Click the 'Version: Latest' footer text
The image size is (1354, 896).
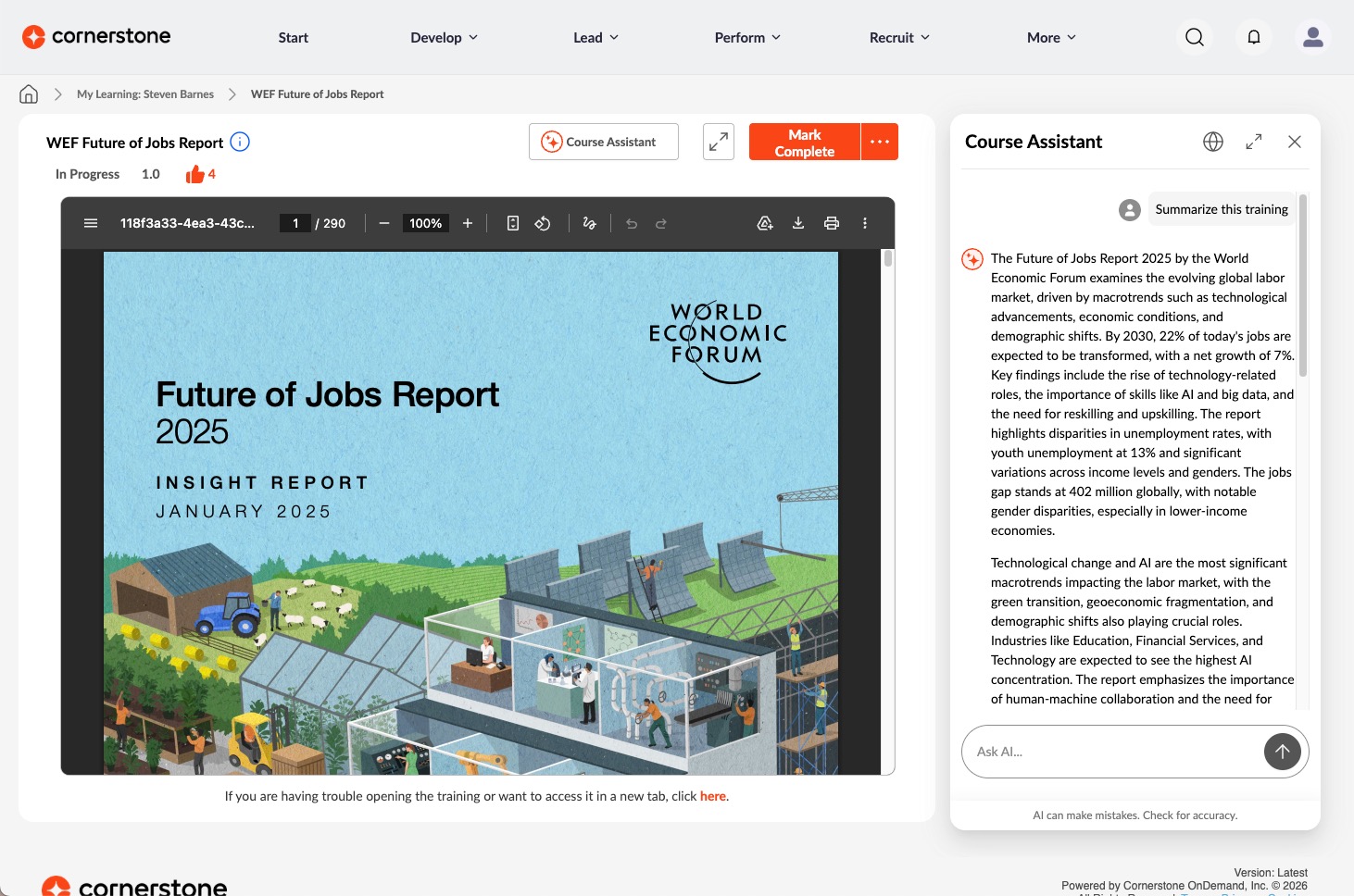[x=1271, y=873]
